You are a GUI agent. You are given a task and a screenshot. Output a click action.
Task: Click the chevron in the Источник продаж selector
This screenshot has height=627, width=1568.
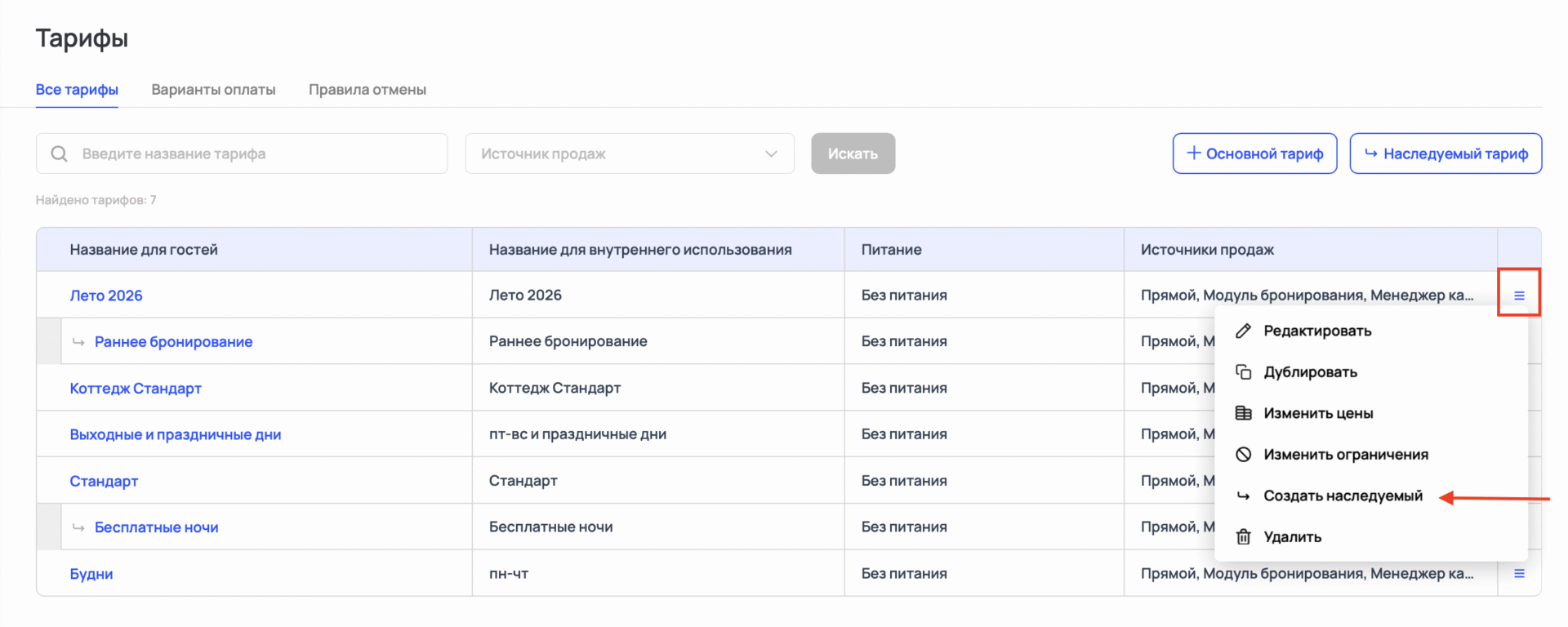click(771, 153)
